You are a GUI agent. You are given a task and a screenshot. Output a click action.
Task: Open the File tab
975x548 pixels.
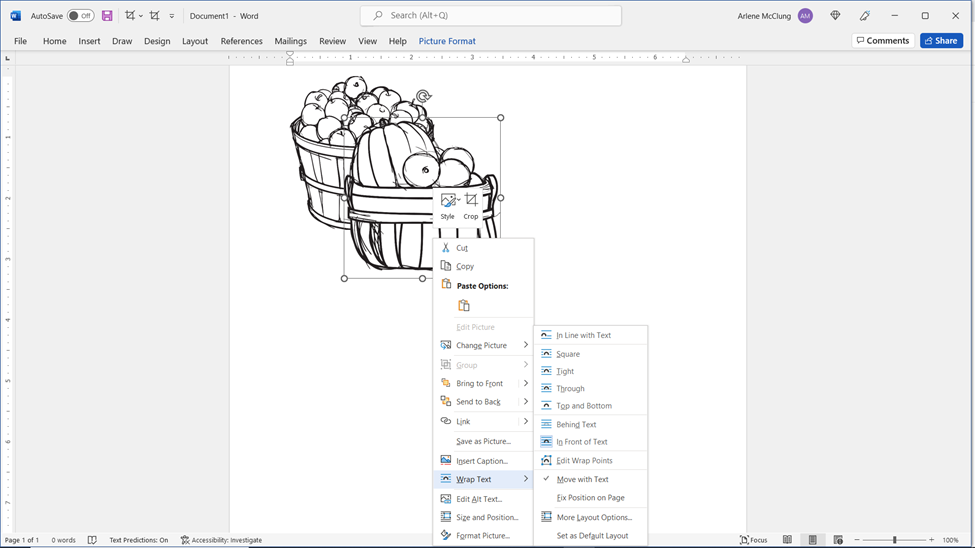tap(21, 41)
